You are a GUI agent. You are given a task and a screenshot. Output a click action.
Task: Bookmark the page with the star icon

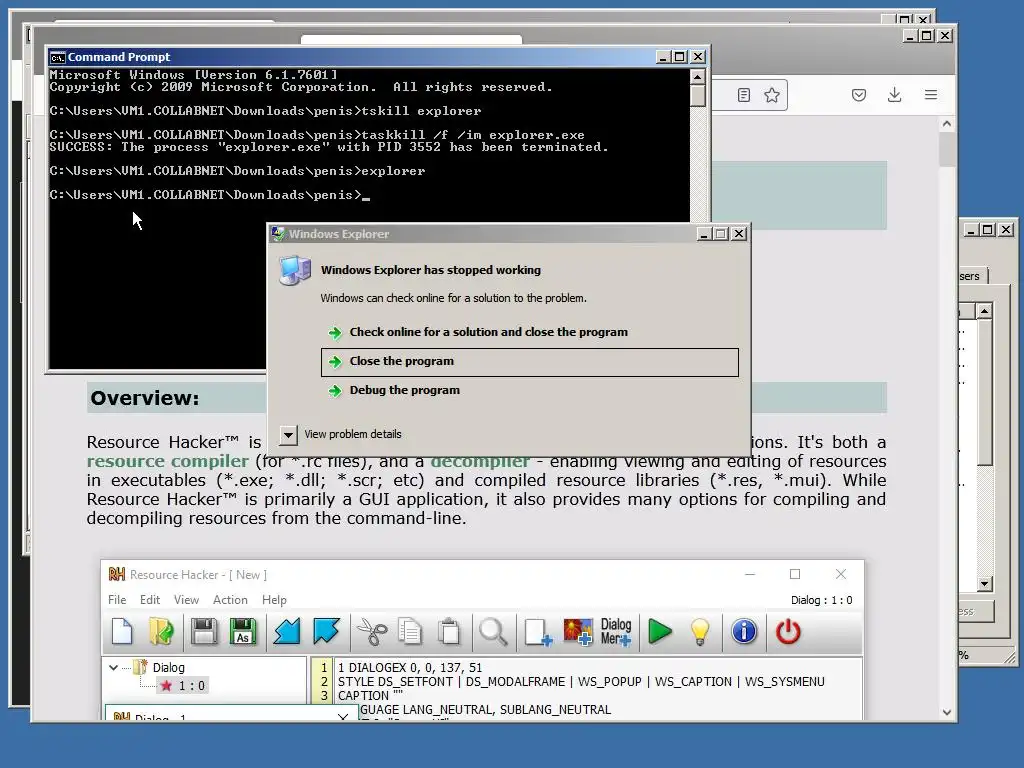click(772, 95)
